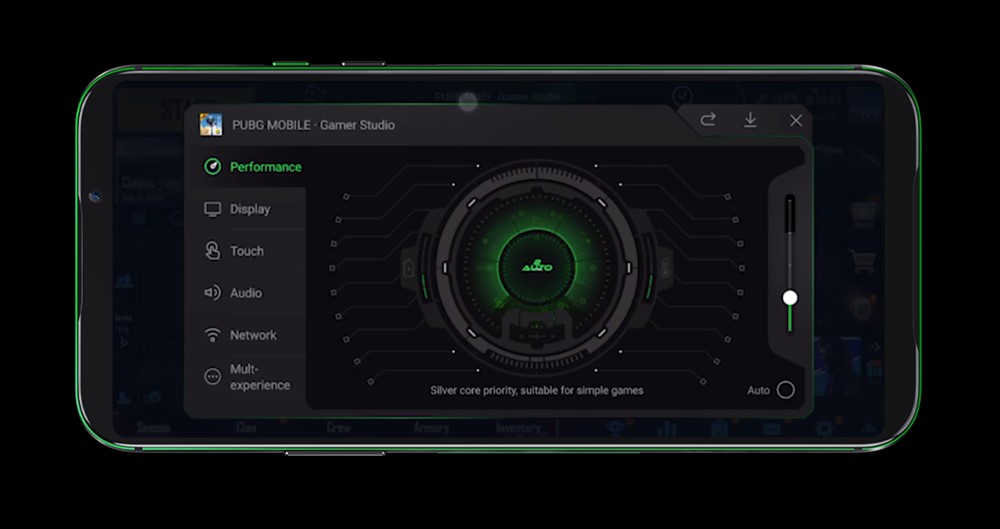Screen dimensions: 1000x529
Task: Click the download arrow icon in header
Action: tap(750, 120)
